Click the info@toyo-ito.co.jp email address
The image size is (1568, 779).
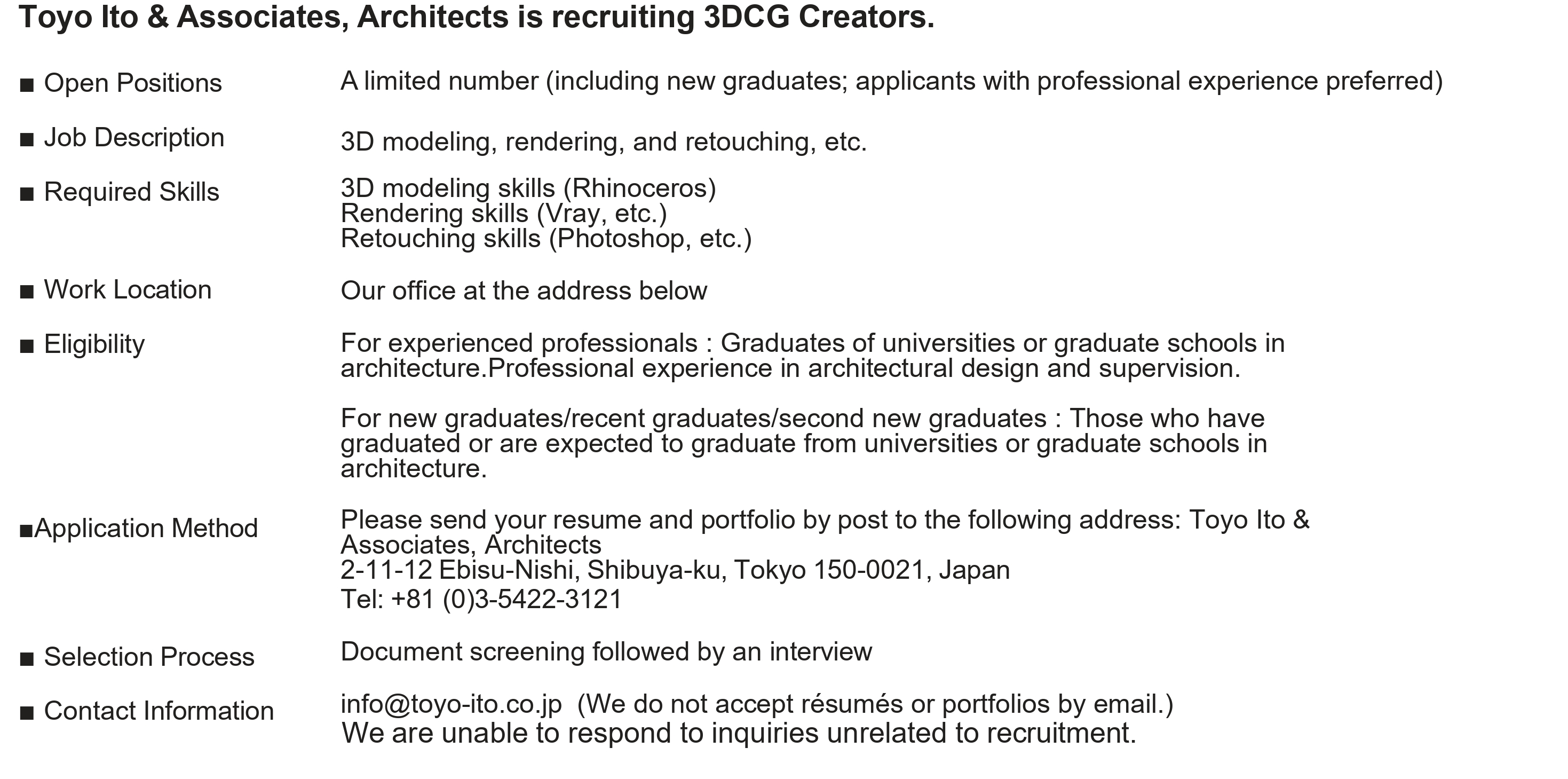[451, 704]
